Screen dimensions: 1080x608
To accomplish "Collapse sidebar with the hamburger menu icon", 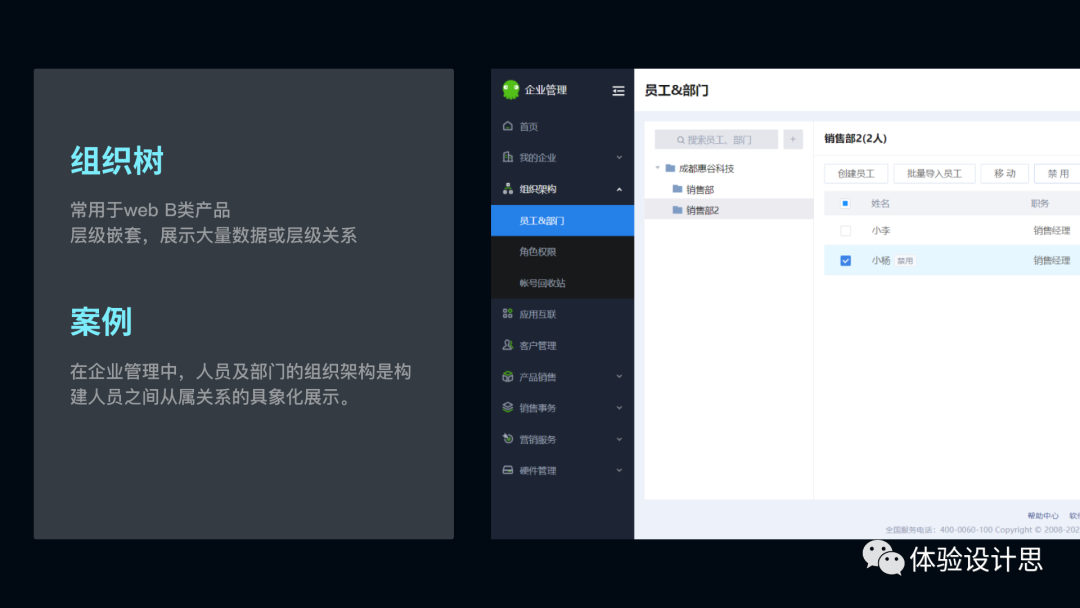I will coord(619,91).
